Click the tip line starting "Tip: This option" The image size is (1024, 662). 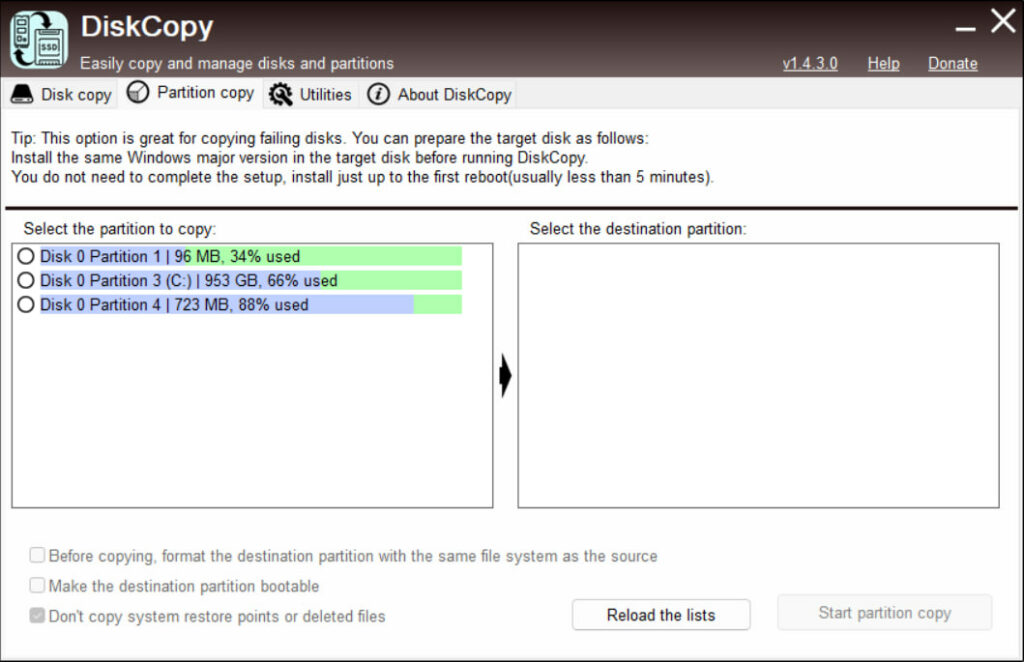(x=330, y=138)
